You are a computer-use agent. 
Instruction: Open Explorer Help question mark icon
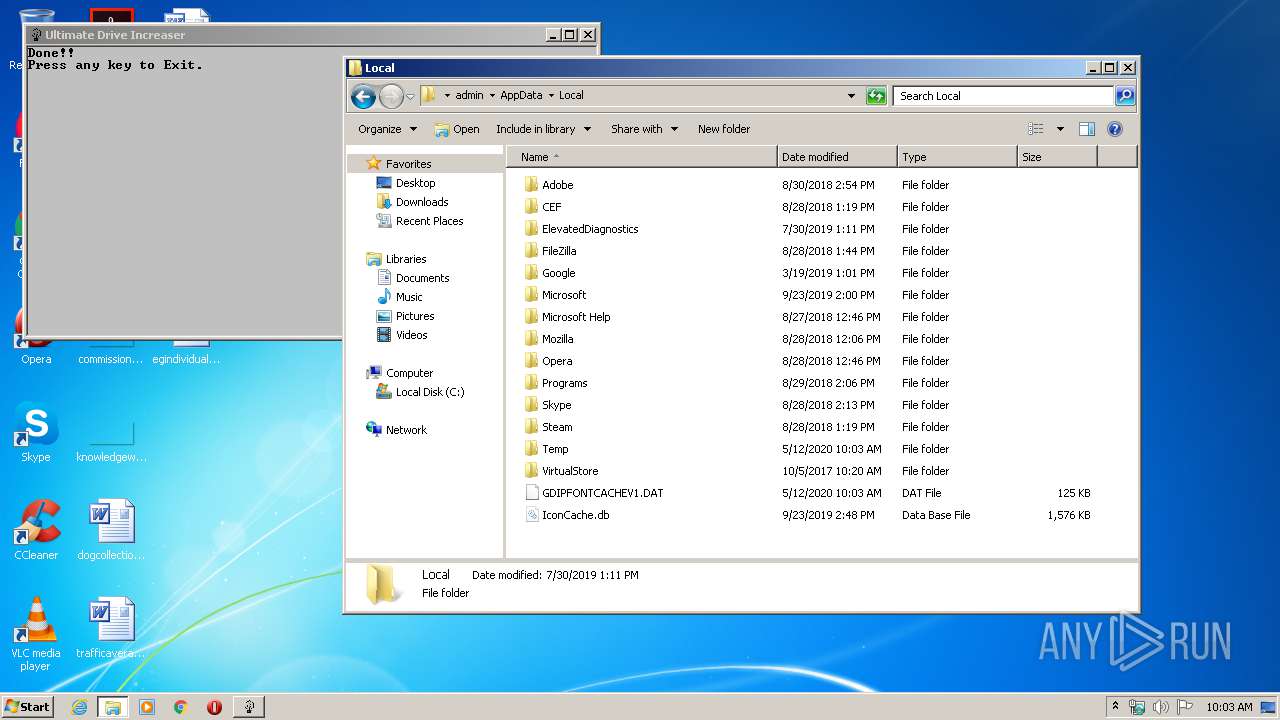[1115, 129]
